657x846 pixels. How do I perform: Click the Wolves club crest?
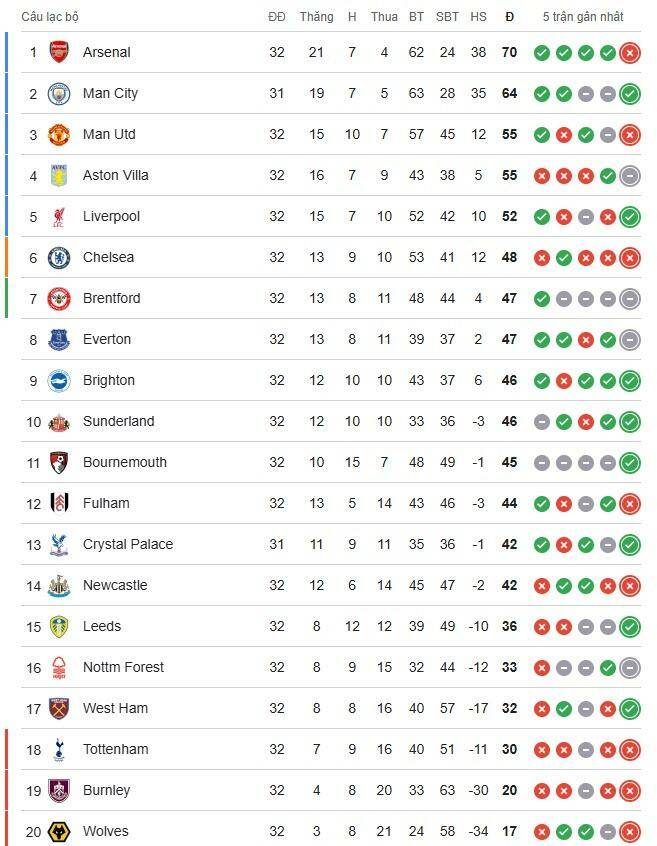point(60,831)
